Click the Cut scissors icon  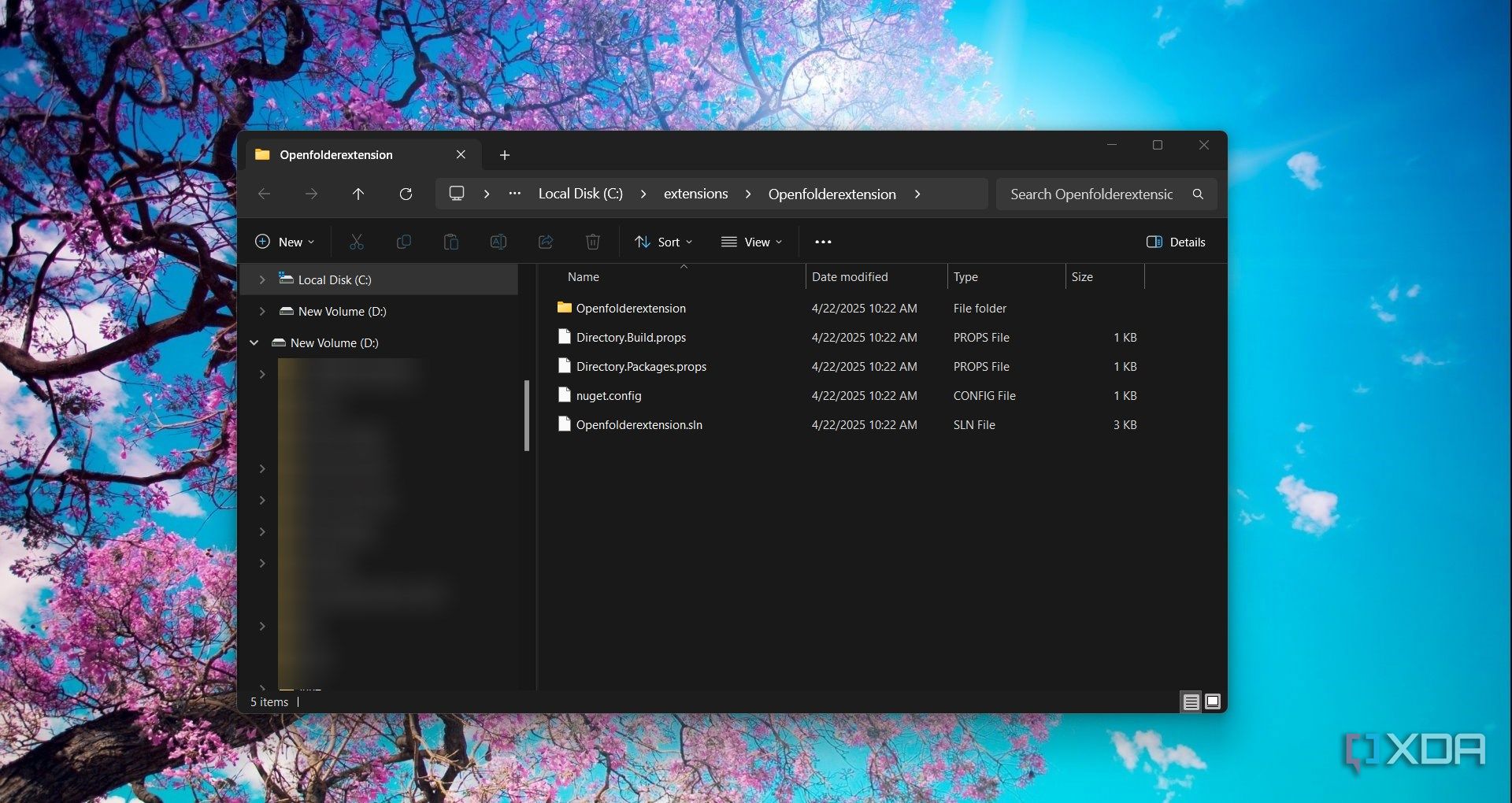coord(357,242)
